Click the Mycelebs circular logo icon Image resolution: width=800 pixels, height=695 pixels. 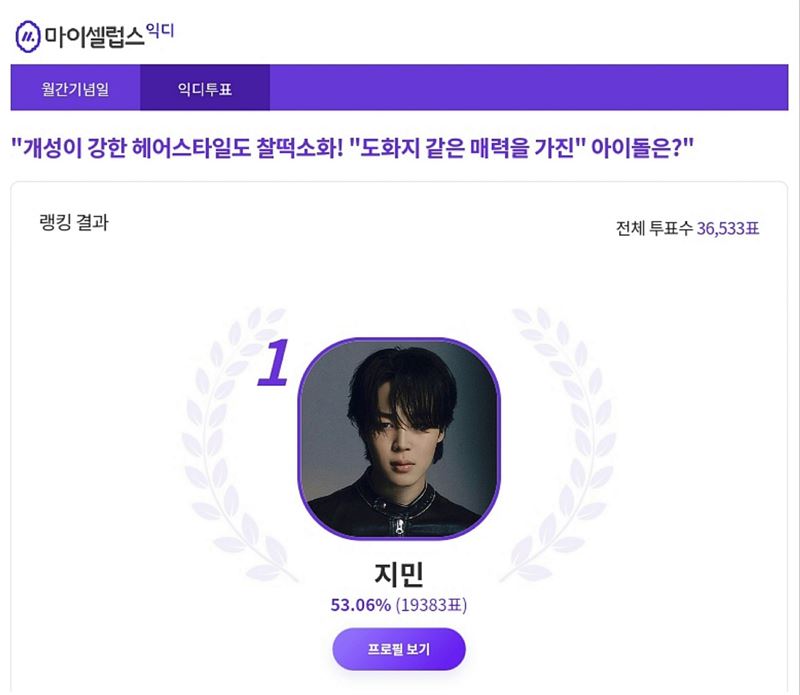28,37
